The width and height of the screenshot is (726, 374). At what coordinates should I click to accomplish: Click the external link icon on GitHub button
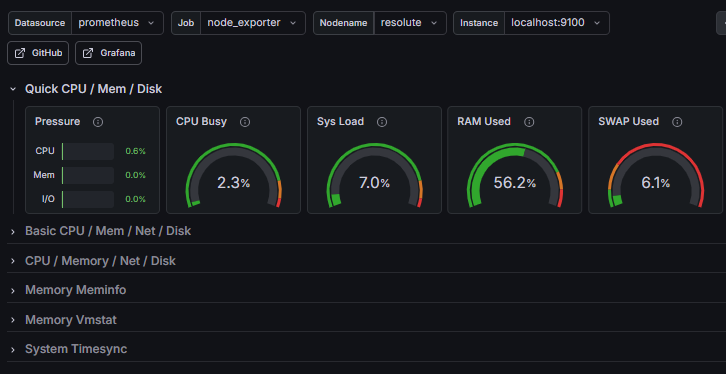tap(20, 53)
